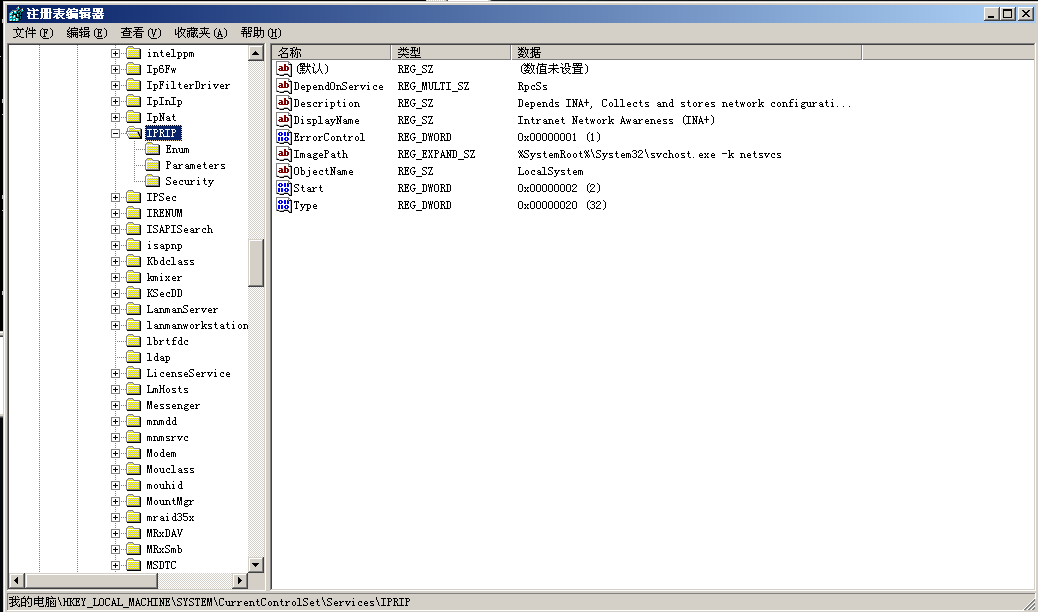
Task: Open the 收藏夹 menu
Action: pyautogui.click(x=200, y=33)
